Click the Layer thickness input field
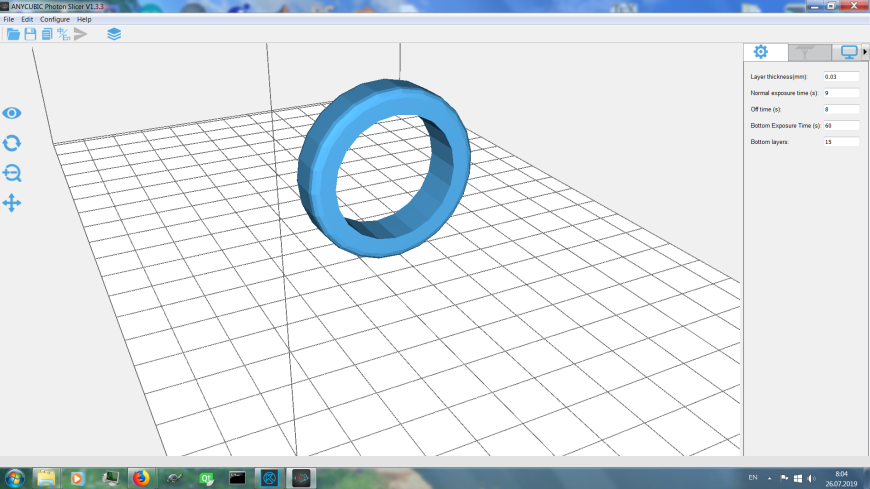Screen dimensions: 870x489 pos(841,77)
